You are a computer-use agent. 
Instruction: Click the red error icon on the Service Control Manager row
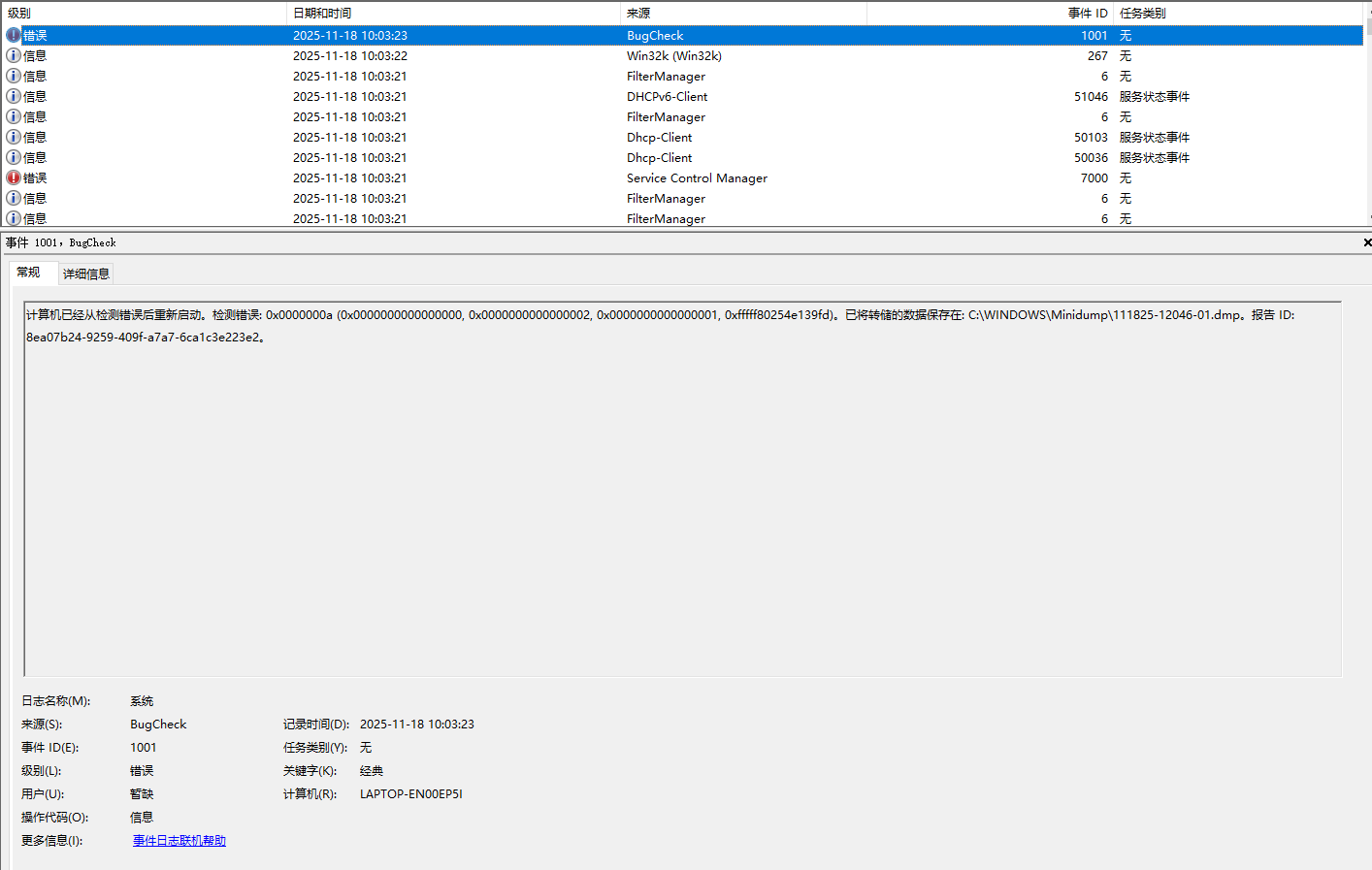pos(14,177)
